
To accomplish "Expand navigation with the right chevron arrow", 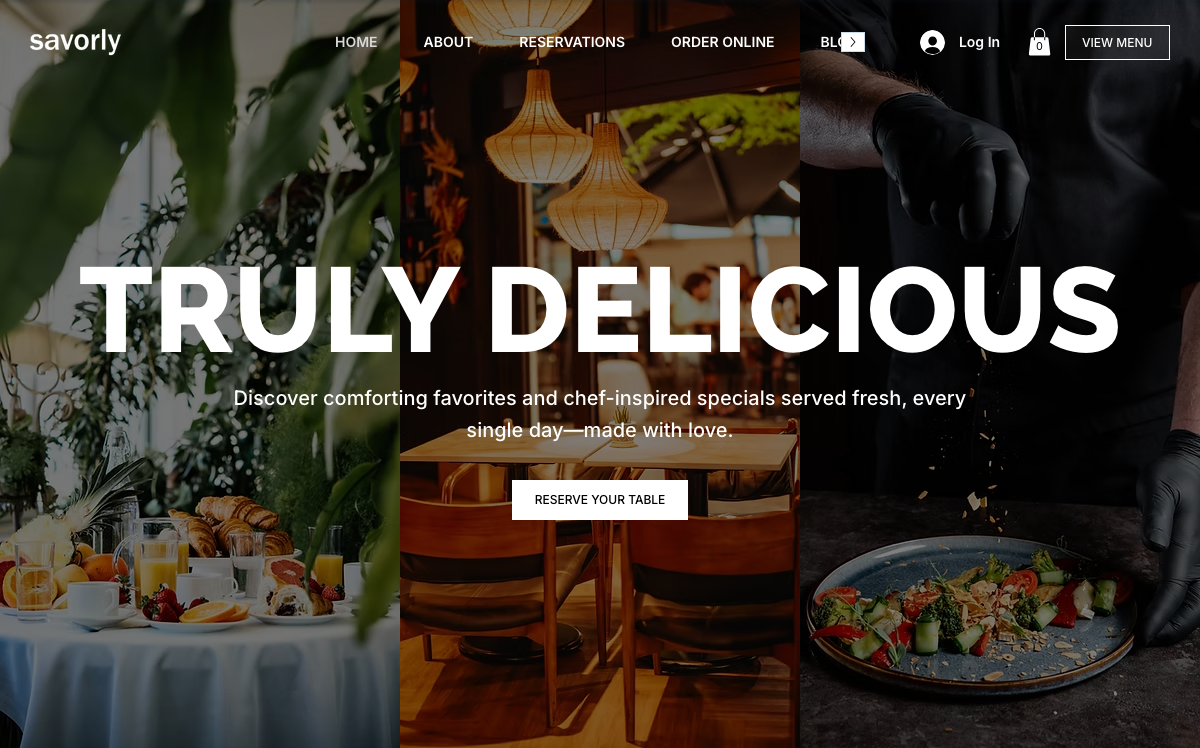I will click(x=852, y=42).
